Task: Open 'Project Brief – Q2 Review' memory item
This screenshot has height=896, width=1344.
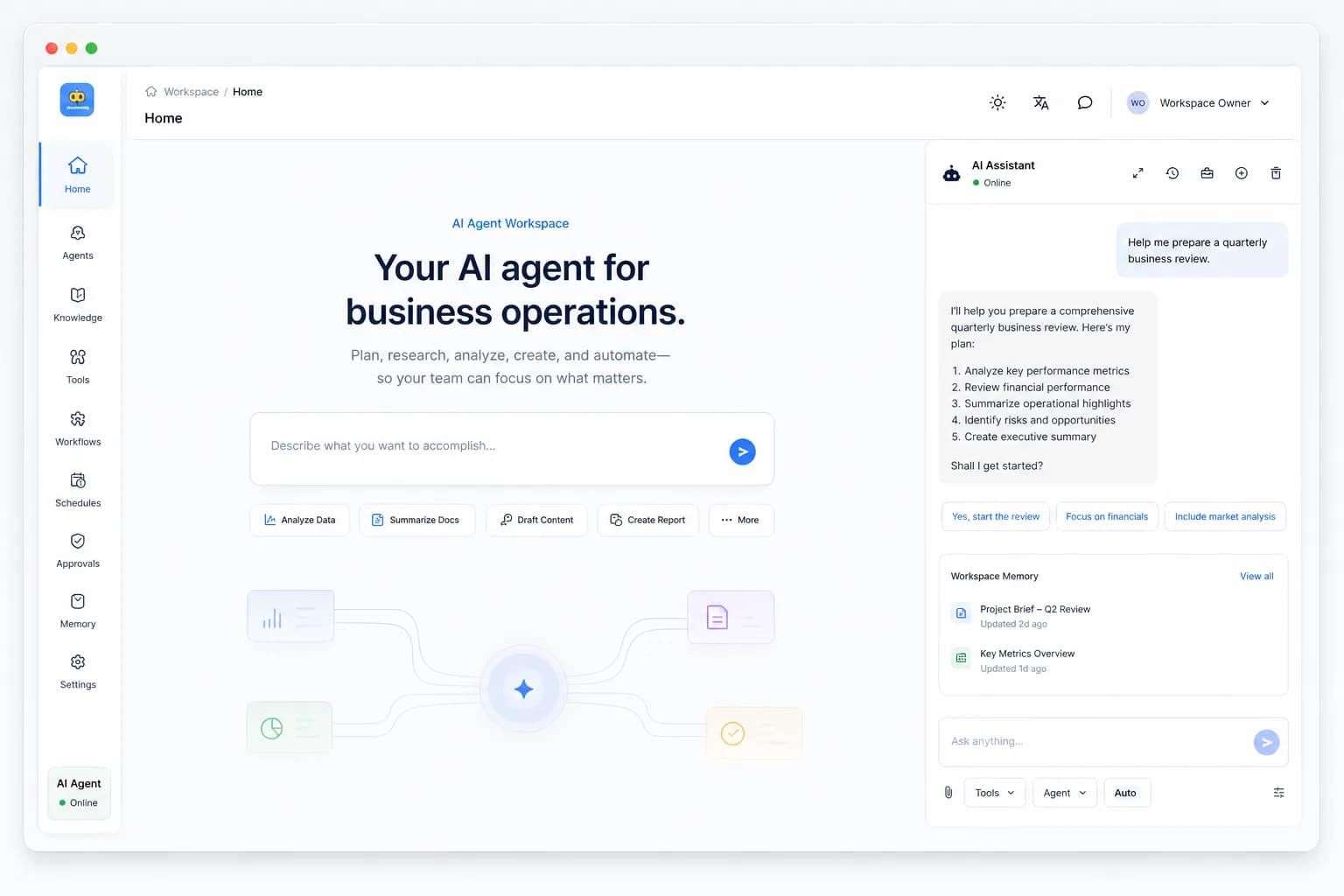Action: [x=1113, y=616]
